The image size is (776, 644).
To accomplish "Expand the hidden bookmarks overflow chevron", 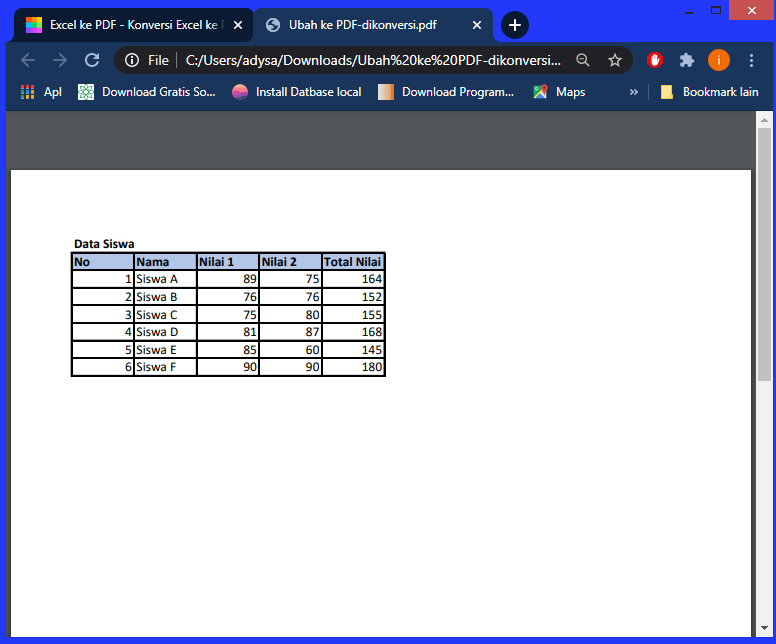I will 633,92.
